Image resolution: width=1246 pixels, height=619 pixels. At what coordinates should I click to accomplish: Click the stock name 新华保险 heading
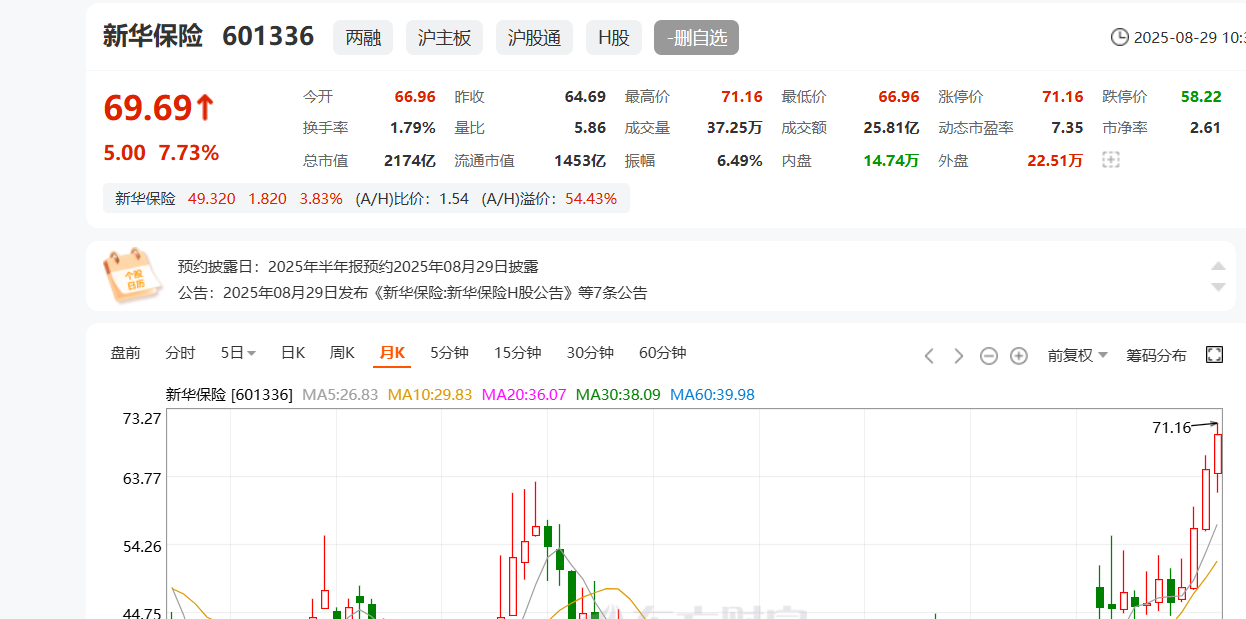(x=153, y=36)
